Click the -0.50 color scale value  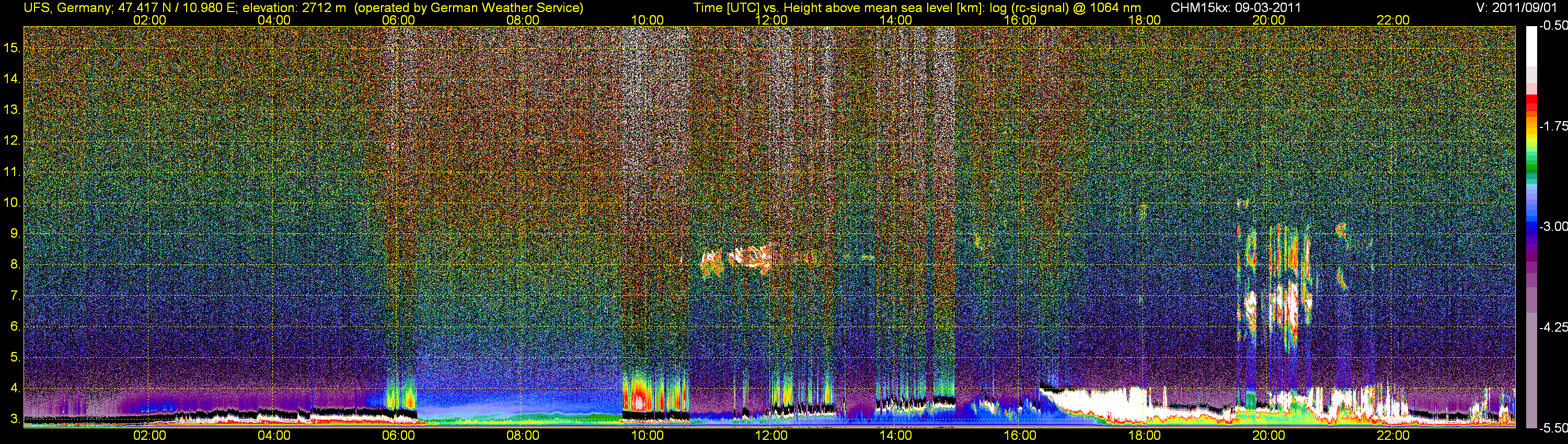point(1553,26)
